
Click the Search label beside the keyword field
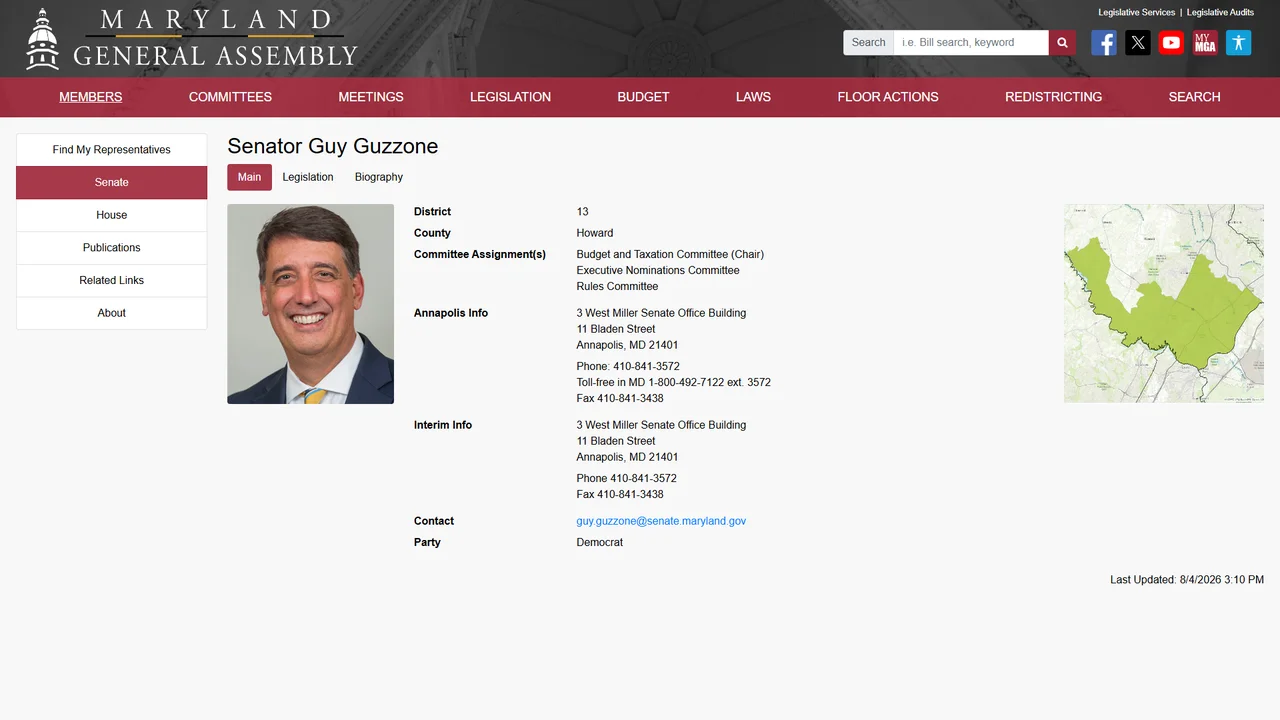coord(868,42)
